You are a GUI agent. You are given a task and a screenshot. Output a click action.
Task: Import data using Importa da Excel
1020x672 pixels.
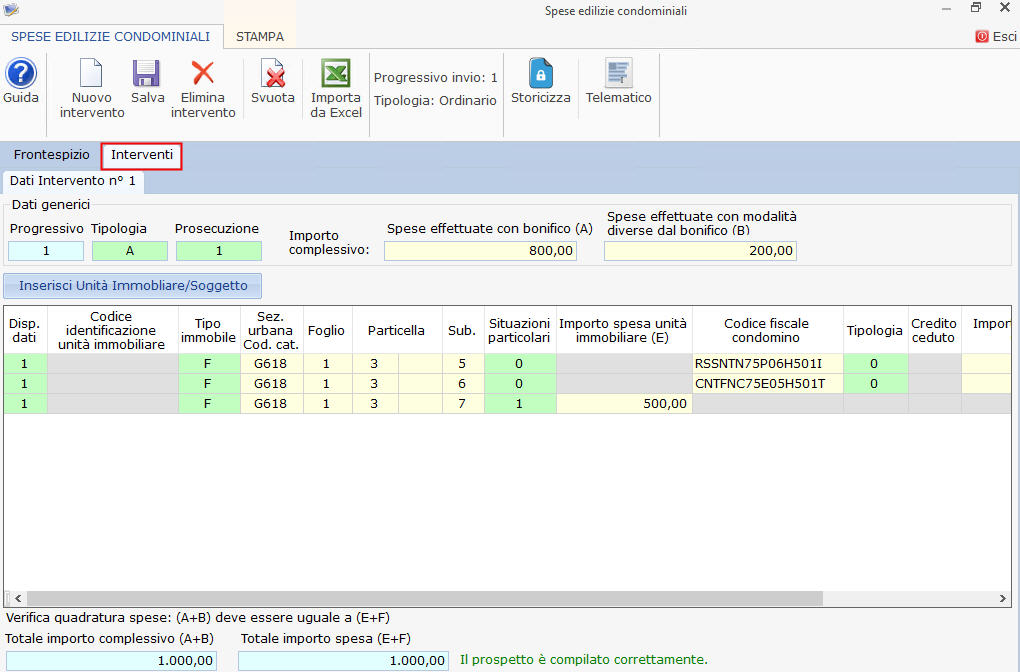[x=336, y=88]
